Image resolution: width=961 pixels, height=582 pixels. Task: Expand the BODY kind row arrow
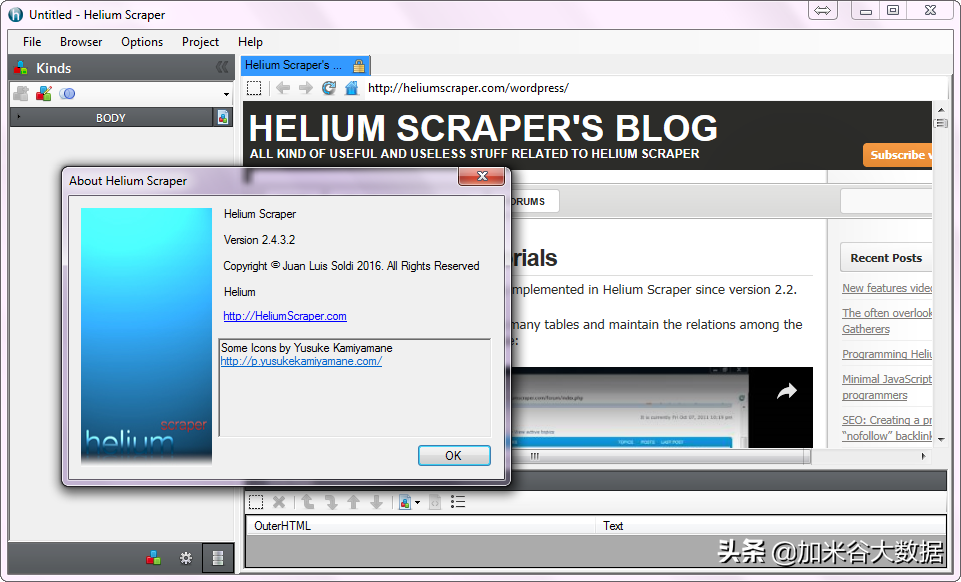click(19, 117)
